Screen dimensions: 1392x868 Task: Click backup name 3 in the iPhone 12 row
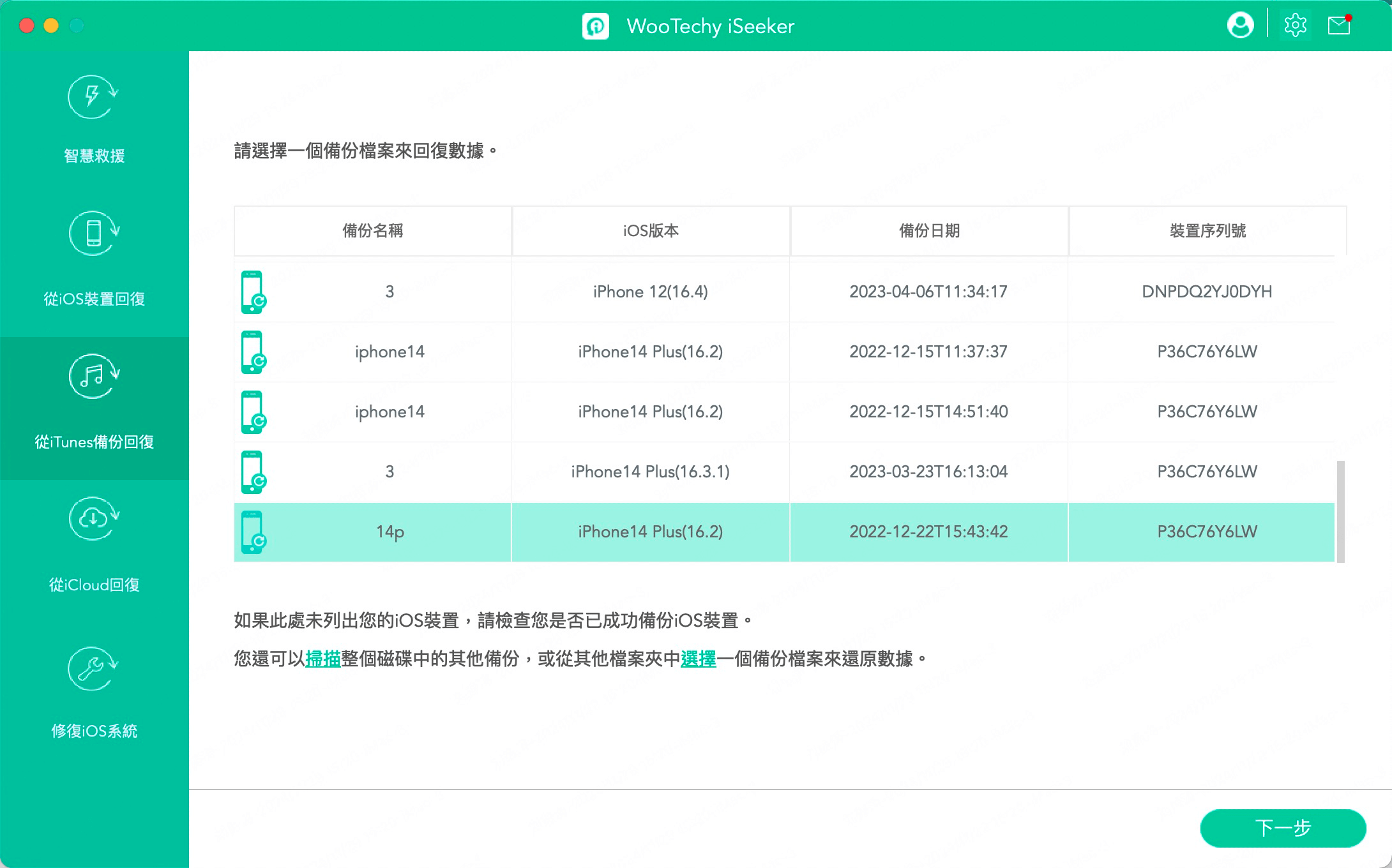[x=390, y=292]
